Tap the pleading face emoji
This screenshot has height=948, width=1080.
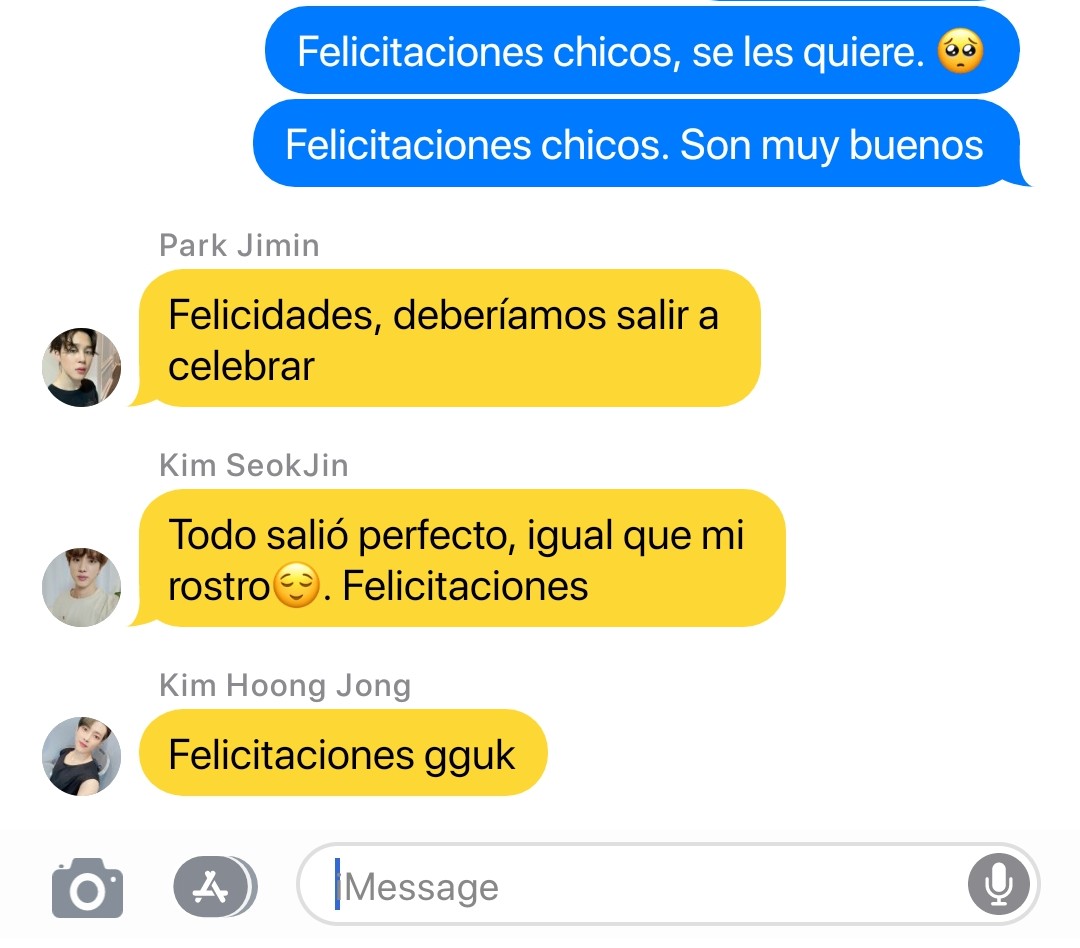pos(960,51)
